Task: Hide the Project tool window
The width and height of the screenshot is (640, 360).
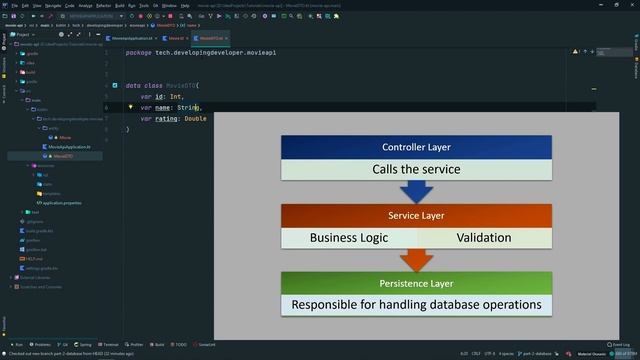Action: (98, 35)
